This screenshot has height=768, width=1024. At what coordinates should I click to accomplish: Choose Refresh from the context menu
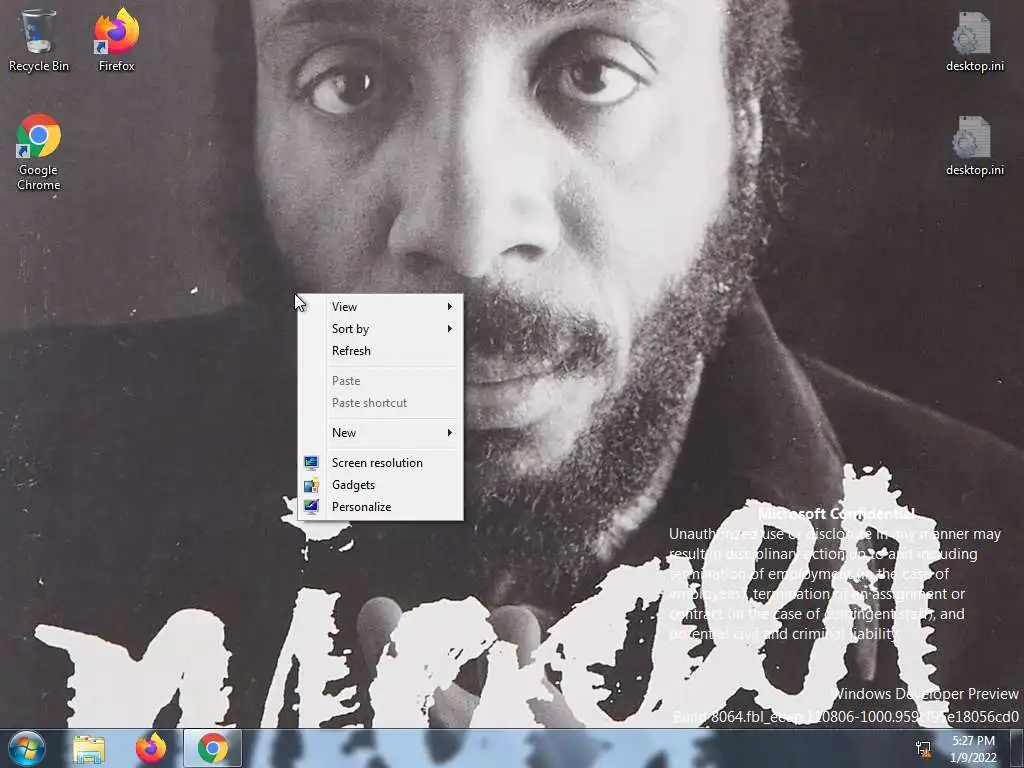[380, 351]
